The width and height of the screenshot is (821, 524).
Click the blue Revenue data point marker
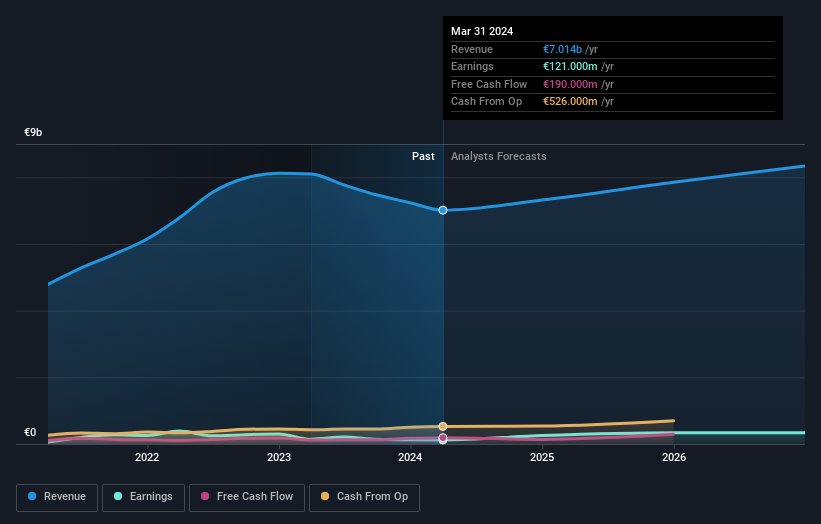coord(443,210)
